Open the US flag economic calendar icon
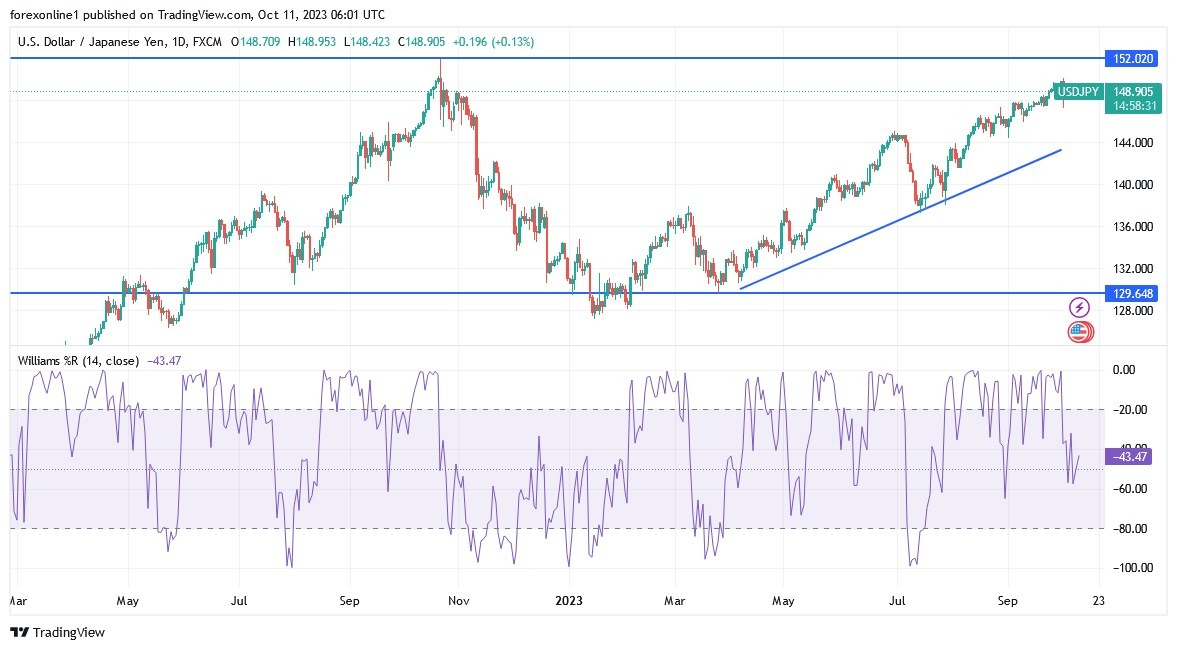 click(x=1079, y=331)
